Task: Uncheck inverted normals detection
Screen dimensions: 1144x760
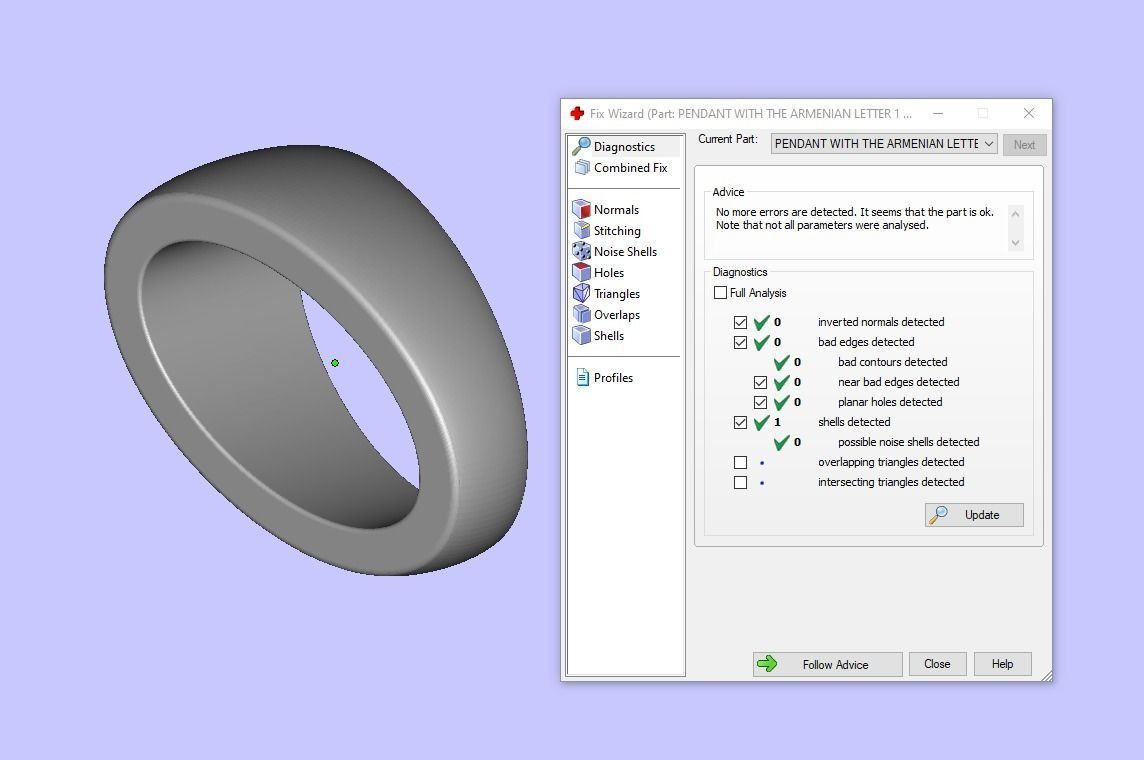Action: click(741, 322)
